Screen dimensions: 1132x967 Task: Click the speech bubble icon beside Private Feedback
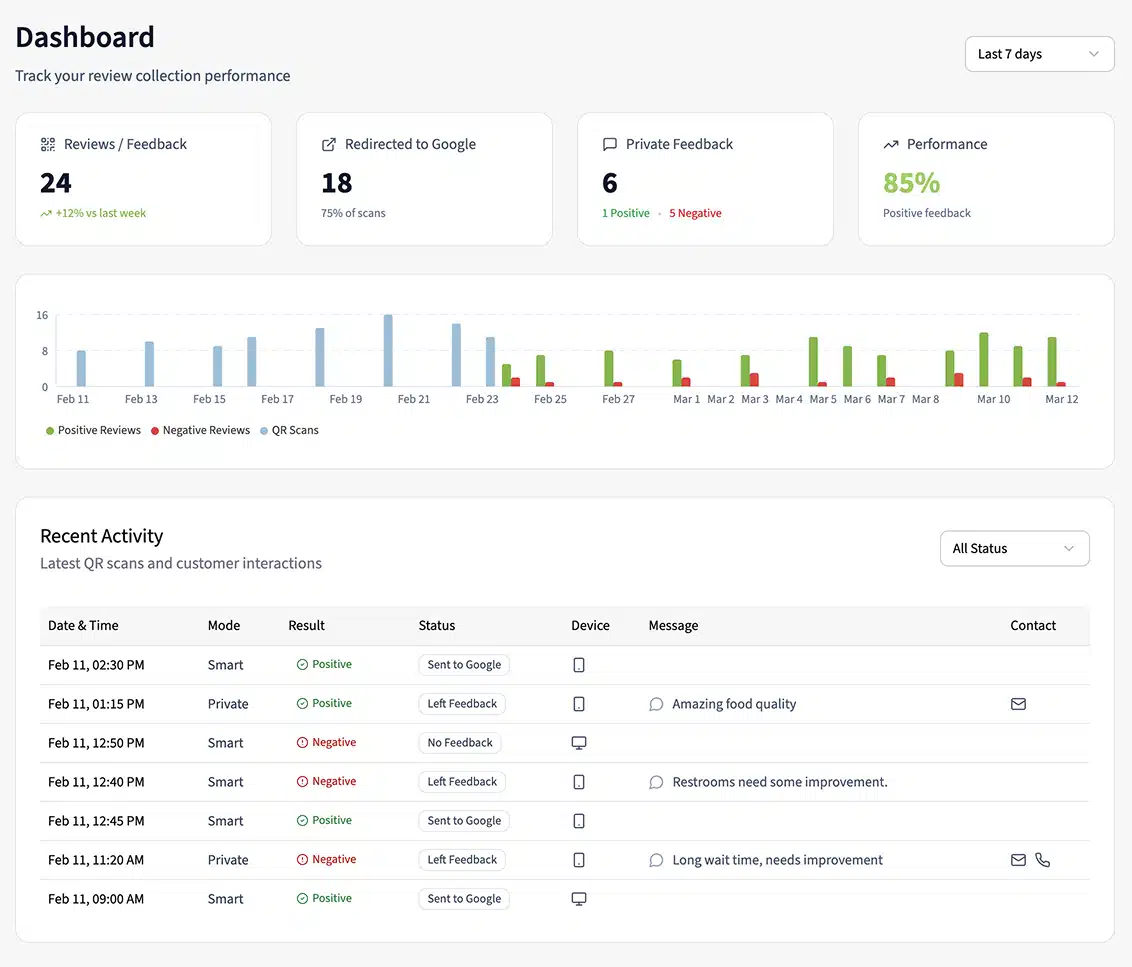609,144
